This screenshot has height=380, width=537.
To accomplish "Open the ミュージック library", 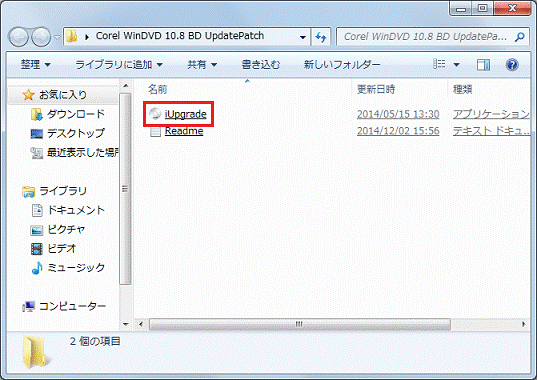I will [x=76, y=267].
